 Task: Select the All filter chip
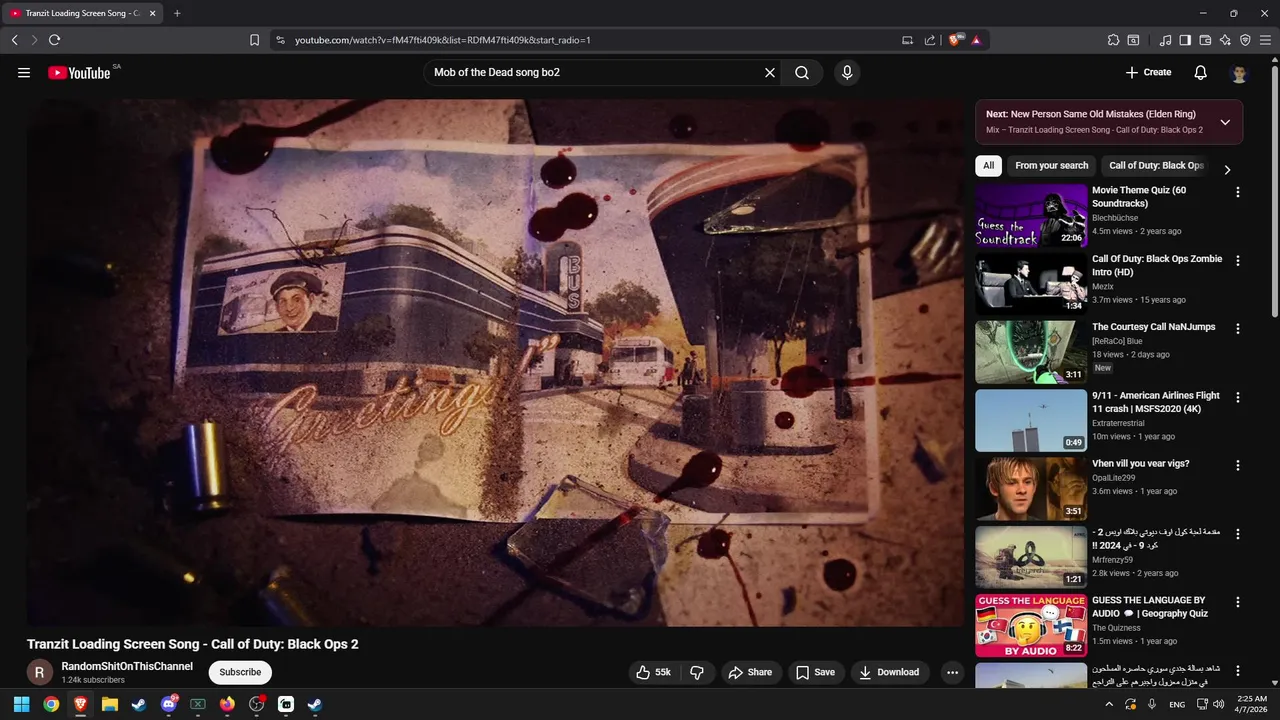click(988, 166)
